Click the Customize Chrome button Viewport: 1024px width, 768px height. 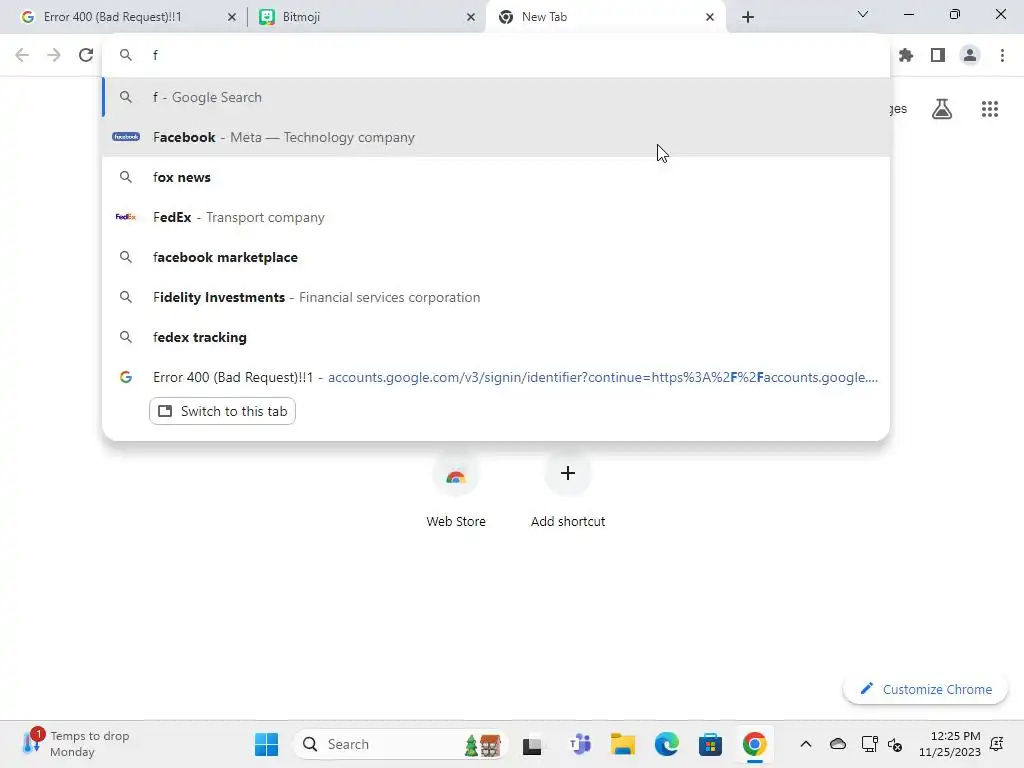pyautogui.click(x=925, y=689)
